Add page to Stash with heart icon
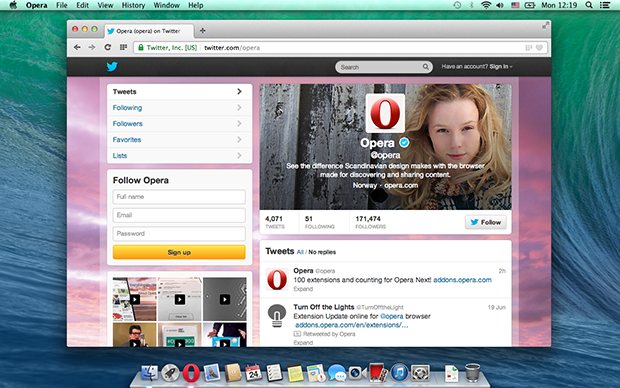620x388 pixels. [539, 47]
